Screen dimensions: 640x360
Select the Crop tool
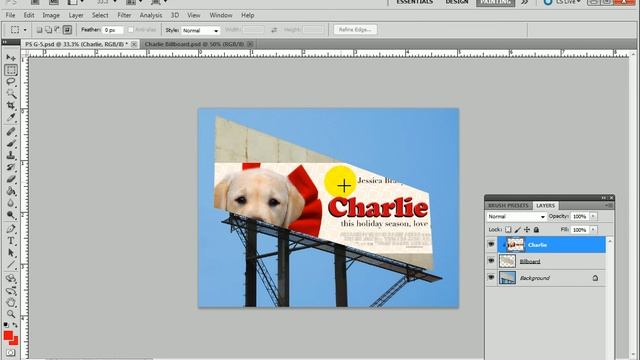11,106
